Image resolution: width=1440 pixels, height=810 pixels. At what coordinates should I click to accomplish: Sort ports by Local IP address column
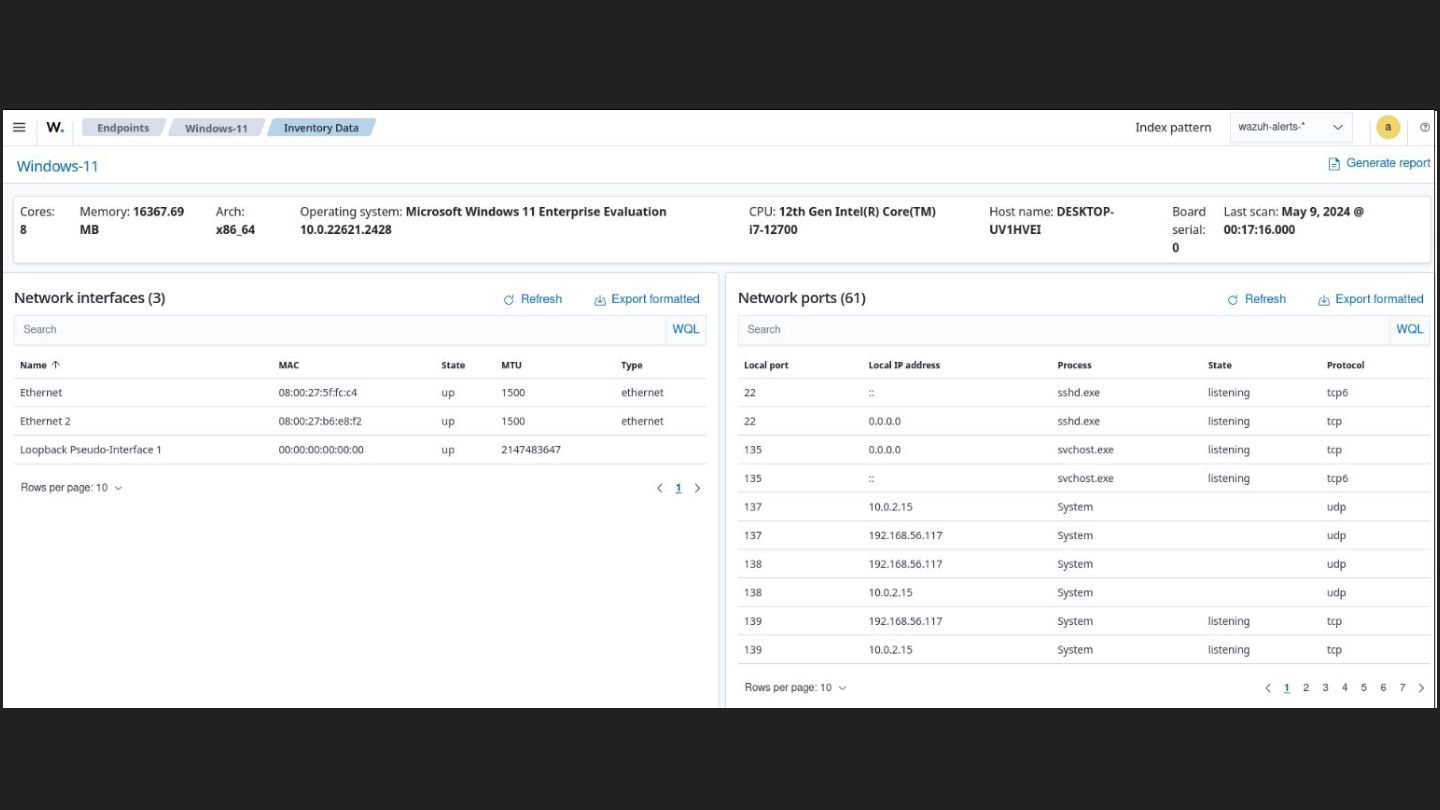904,365
